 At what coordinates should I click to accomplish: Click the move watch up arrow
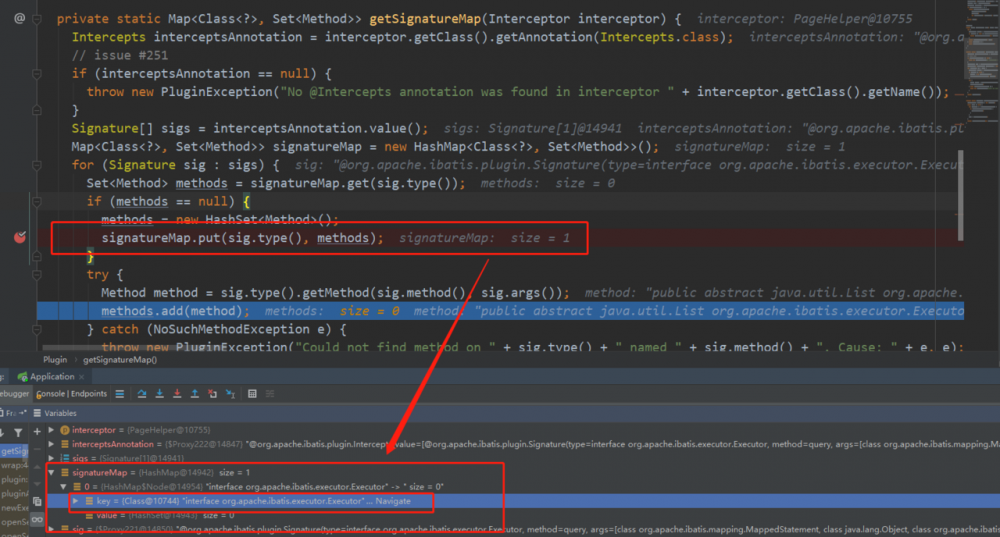(37, 467)
